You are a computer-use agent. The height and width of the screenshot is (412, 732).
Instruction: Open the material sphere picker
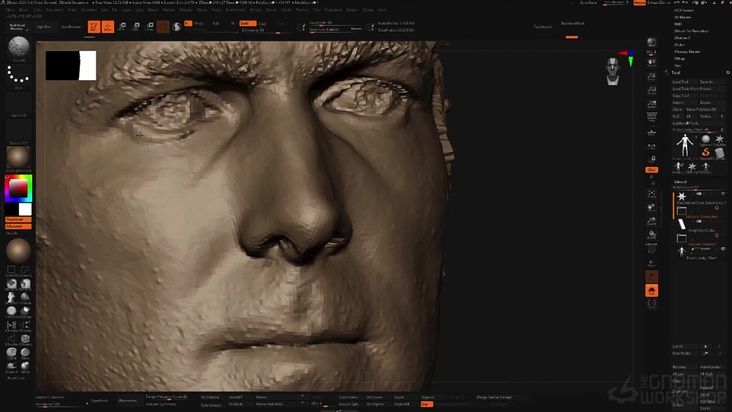(x=19, y=158)
